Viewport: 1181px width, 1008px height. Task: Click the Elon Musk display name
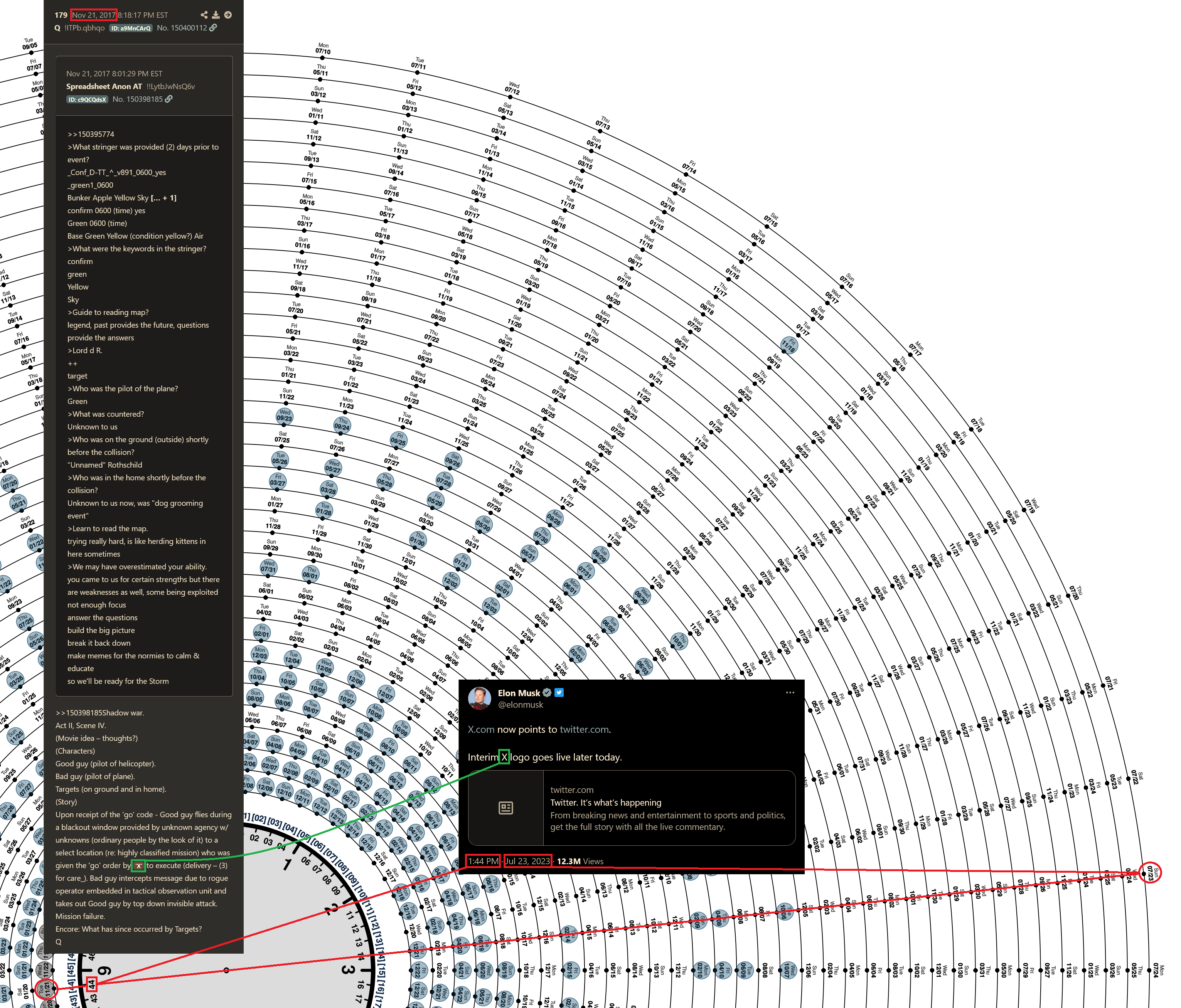point(519,693)
